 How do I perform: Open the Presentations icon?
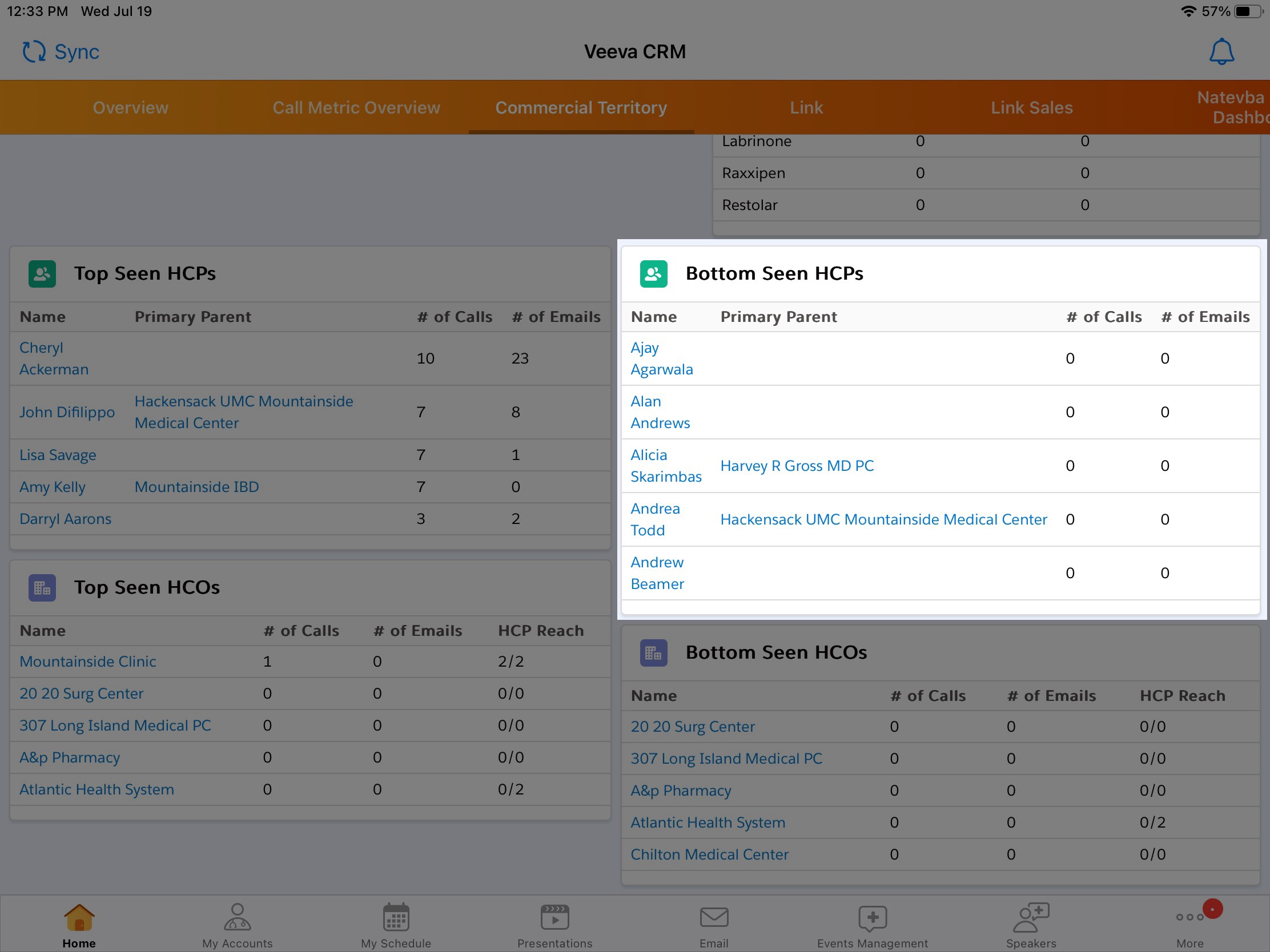coord(554,917)
